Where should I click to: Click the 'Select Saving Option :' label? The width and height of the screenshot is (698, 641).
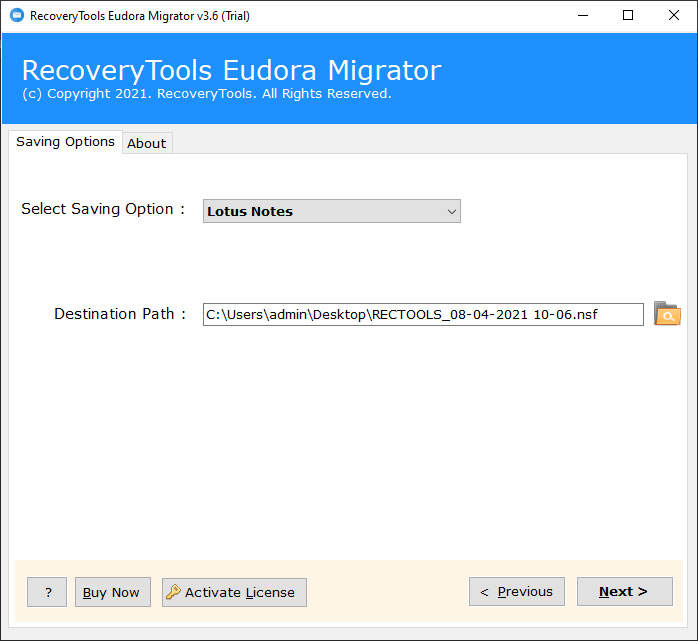click(103, 209)
